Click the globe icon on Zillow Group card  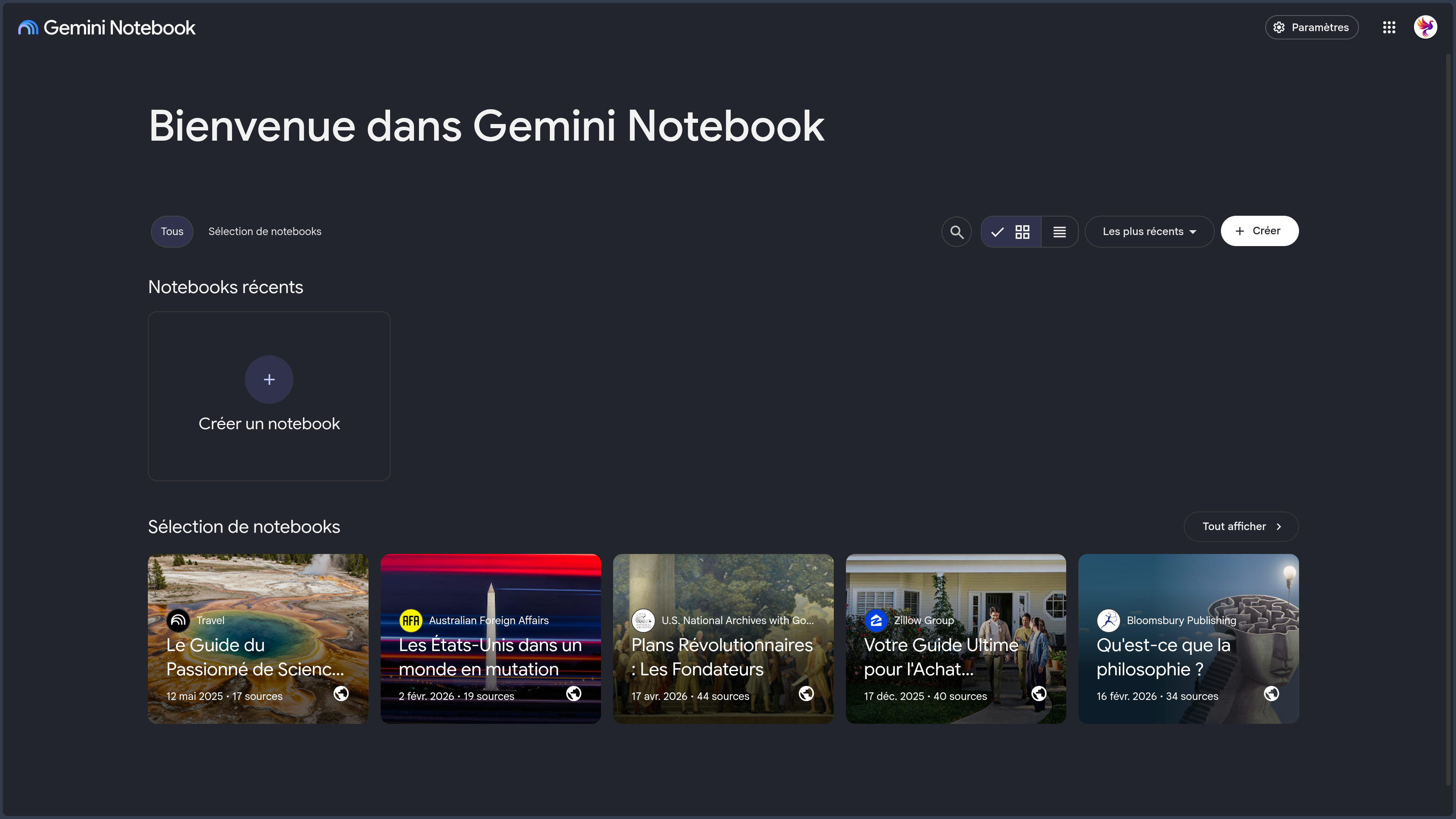[1039, 693]
